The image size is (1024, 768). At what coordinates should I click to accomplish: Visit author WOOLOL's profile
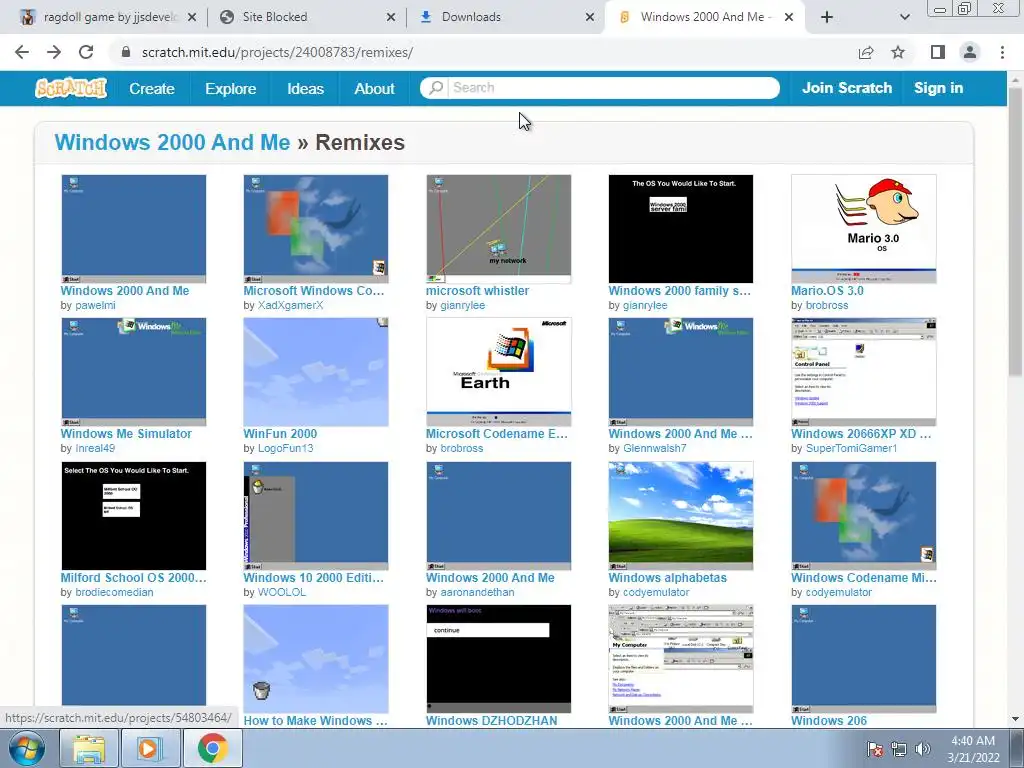(281, 592)
